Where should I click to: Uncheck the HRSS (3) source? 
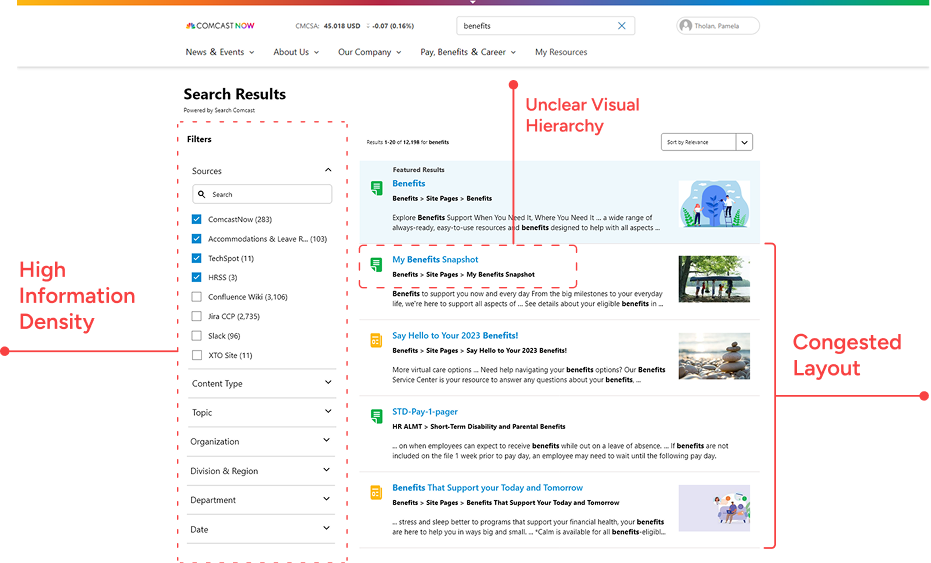(x=197, y=277)
